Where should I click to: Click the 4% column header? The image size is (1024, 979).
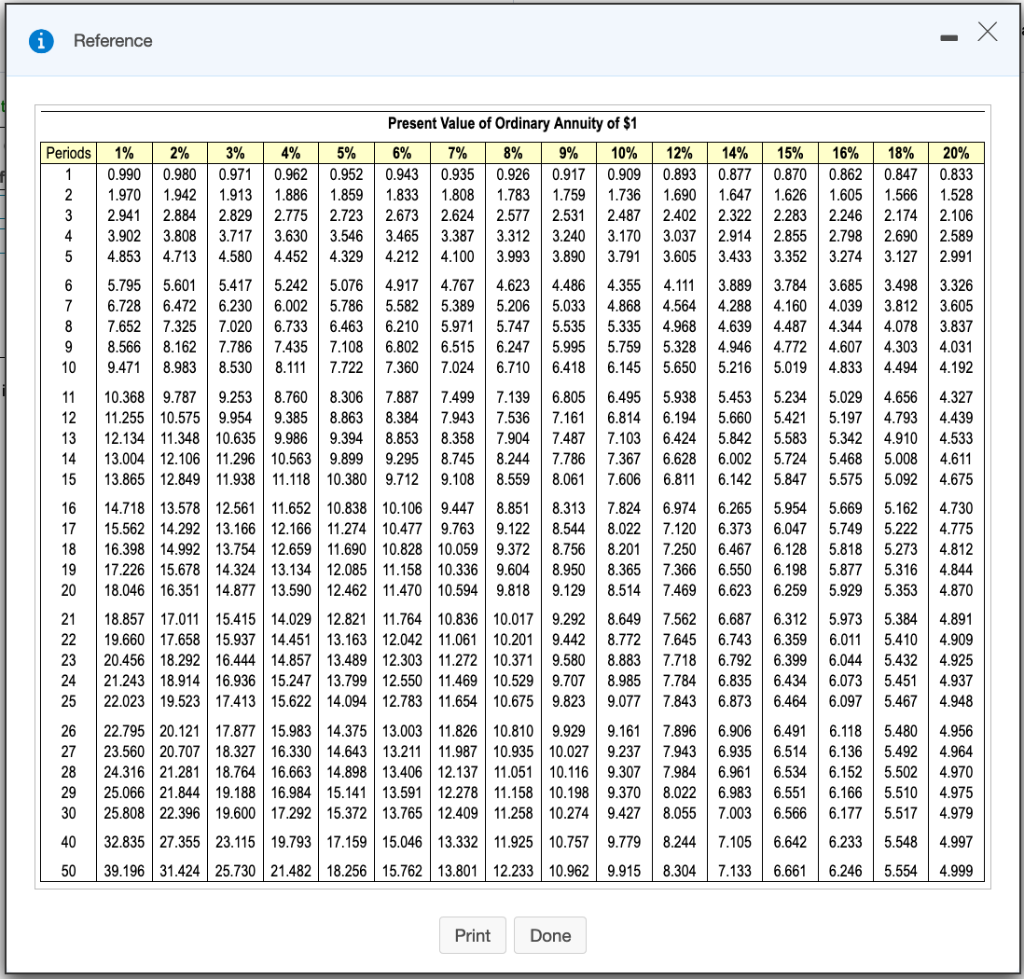pos(291,153)
